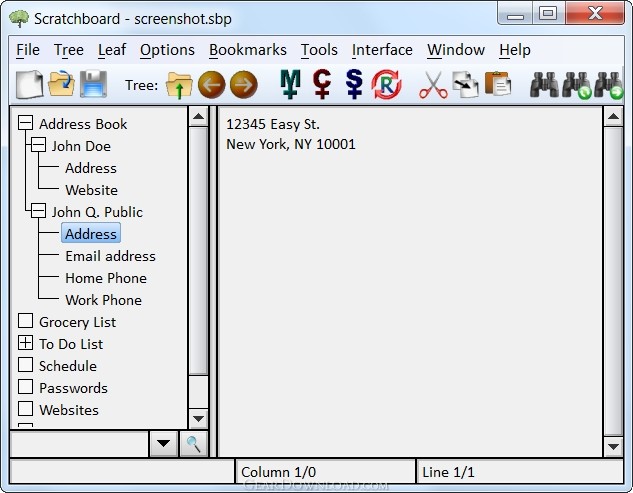Click the text 'New York, NY 10001'
Viewport: 633px width, 493px height.
[x=291, y=144]
